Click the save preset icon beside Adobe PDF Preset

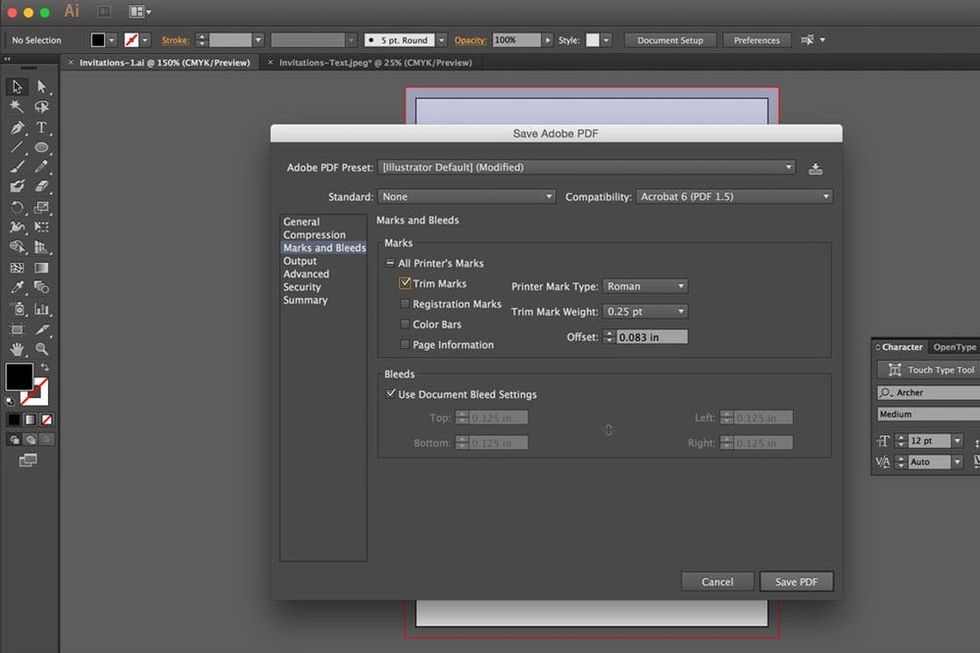815,168
